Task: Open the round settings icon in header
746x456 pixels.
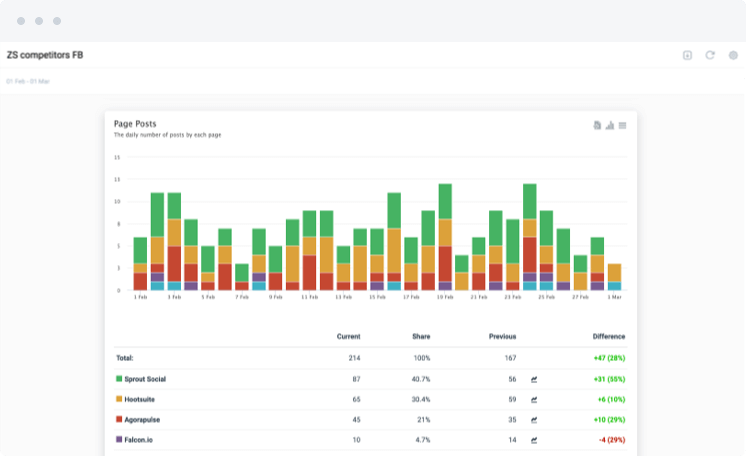Action: [x=733, y=55]
